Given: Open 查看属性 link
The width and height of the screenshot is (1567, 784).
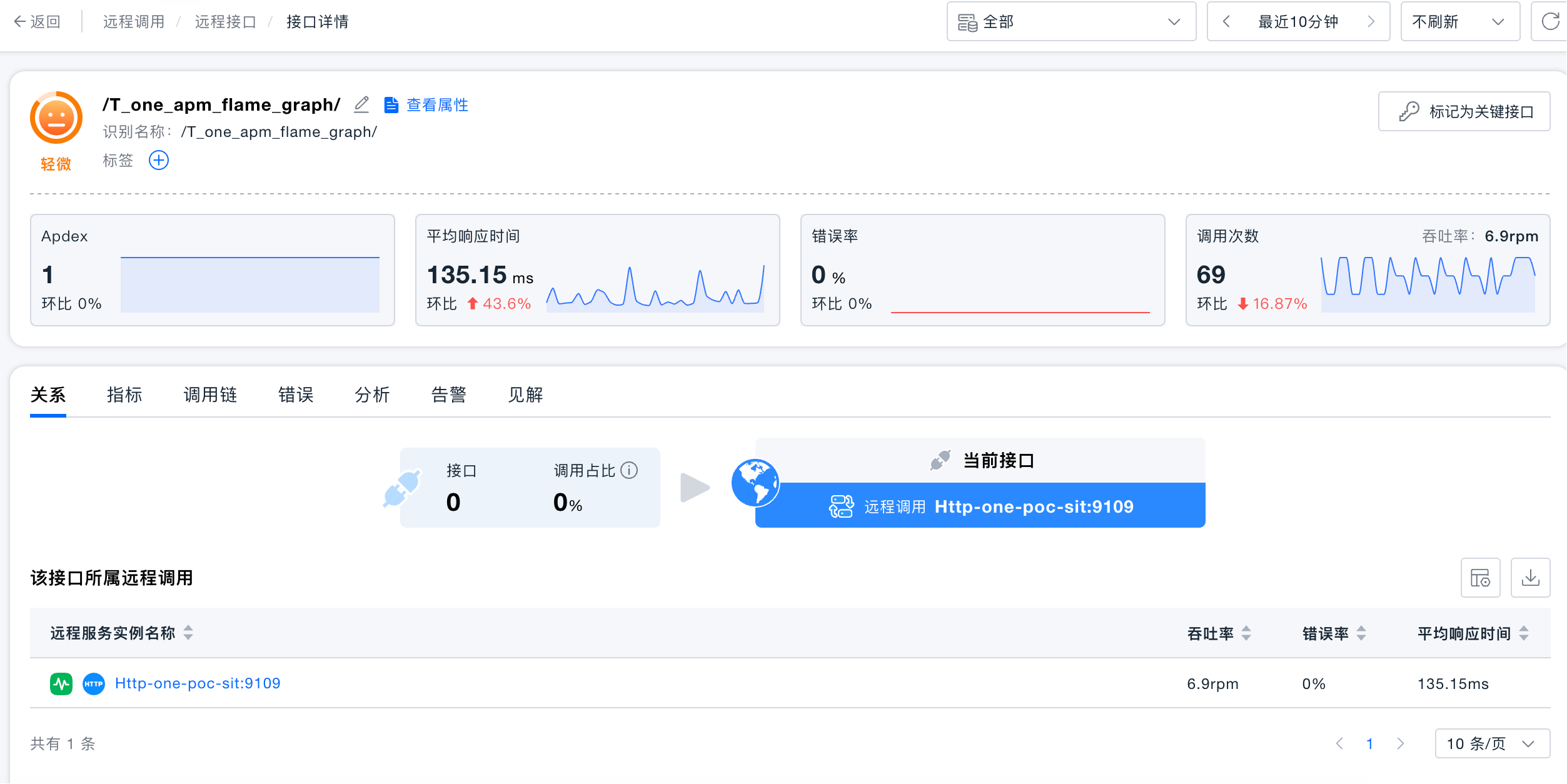Looking at the screenshot, I should pos(426,105).
